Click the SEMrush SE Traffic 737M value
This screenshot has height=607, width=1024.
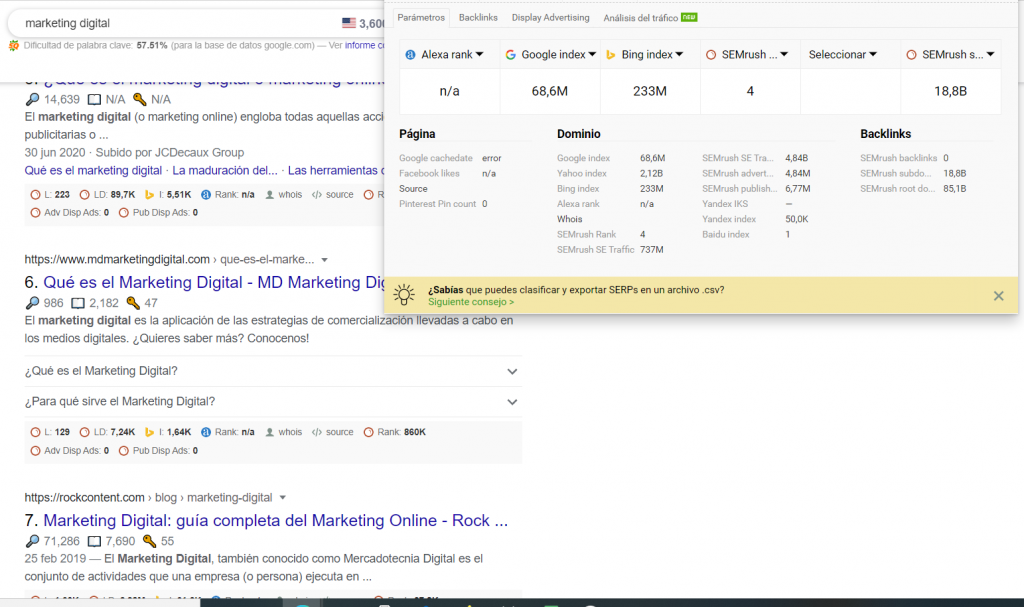click(x=652, y=250)
